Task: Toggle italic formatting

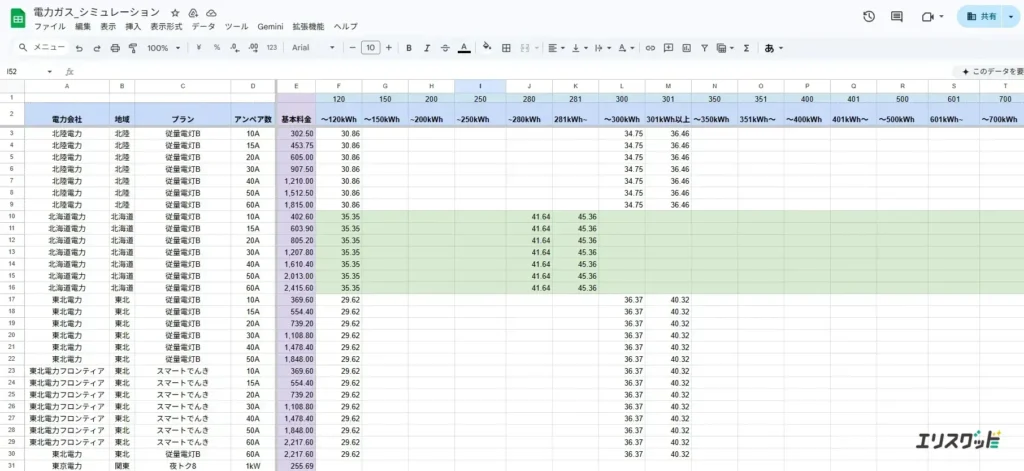Action: click(427, 48)
